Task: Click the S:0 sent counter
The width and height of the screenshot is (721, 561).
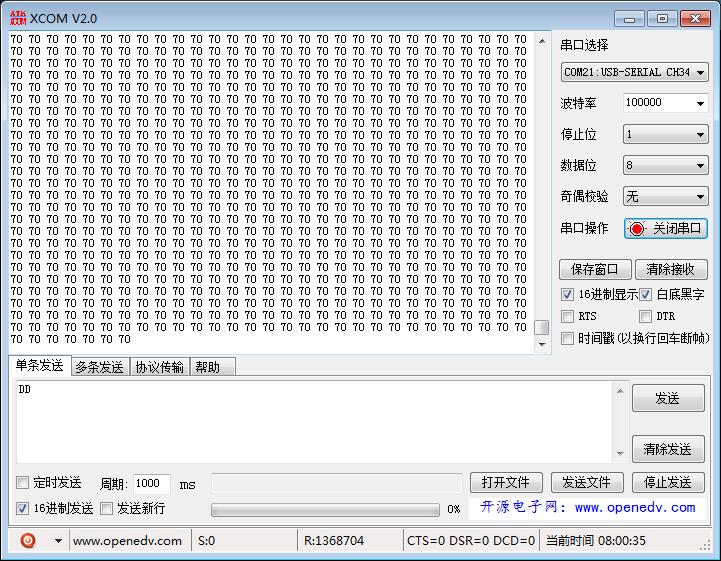Action: point(206,541)
